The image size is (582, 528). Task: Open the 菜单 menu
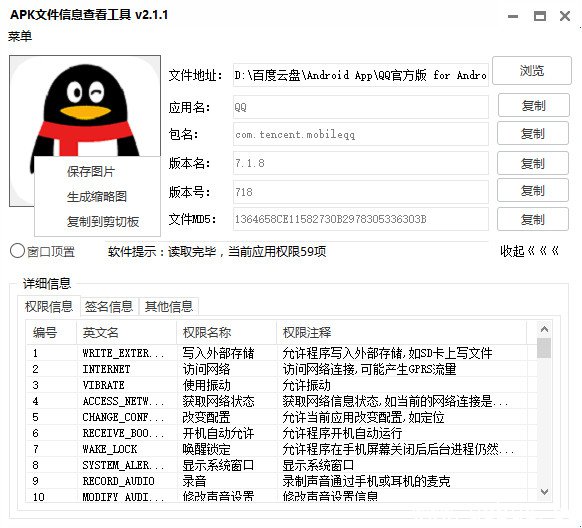coord(20,36)
